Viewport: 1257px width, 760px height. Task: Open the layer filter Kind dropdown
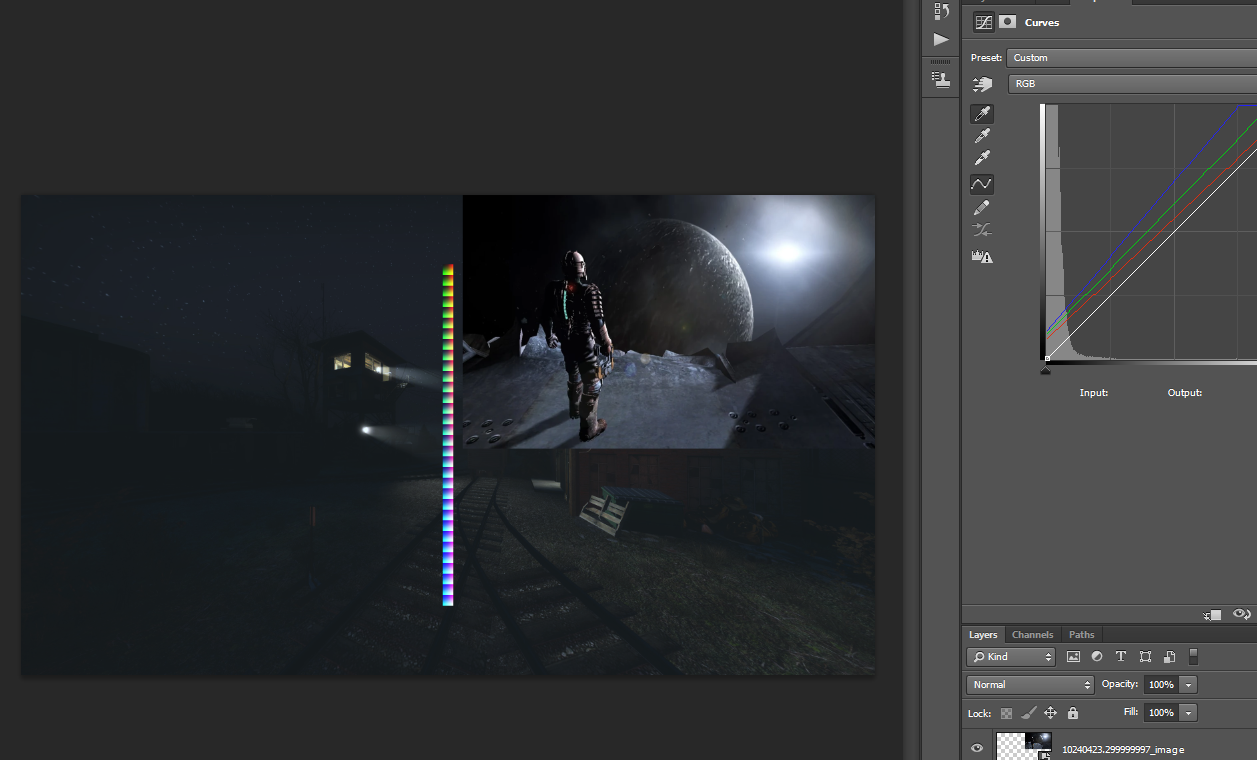click(1011, 657)
